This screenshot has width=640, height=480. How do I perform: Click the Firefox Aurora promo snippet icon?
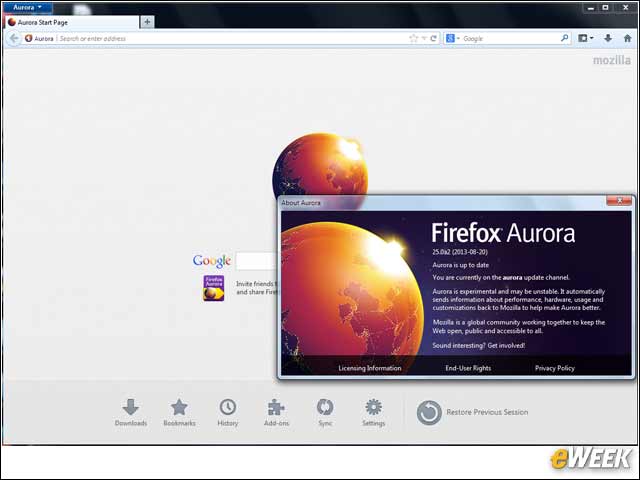[214, 288]
